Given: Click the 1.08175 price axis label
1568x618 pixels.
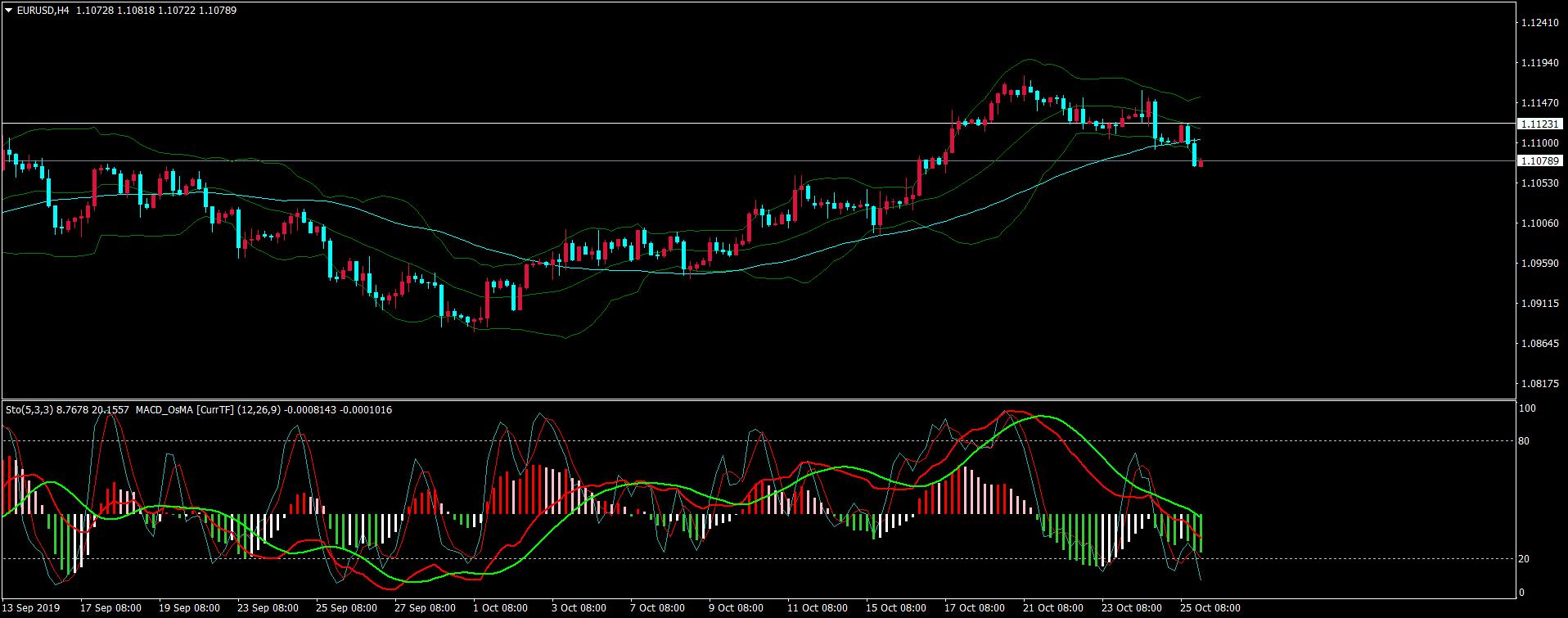Looking at the screenshot, I should (x=1539, y=383).
